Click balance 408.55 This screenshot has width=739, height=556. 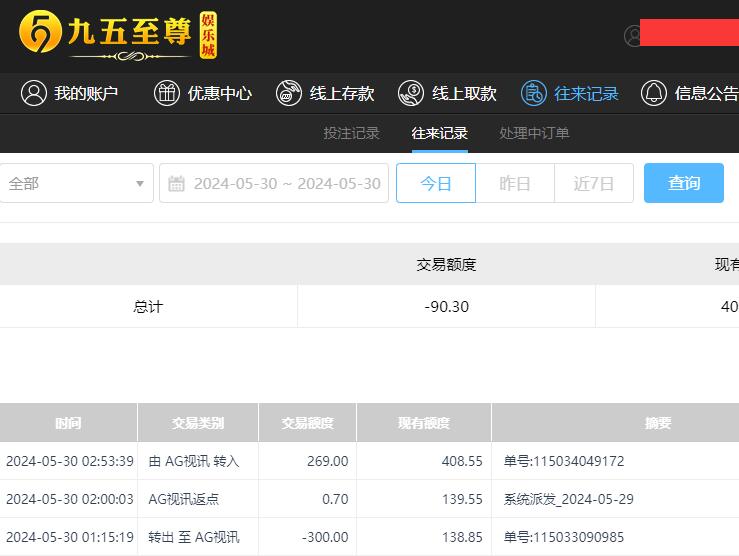462,461
